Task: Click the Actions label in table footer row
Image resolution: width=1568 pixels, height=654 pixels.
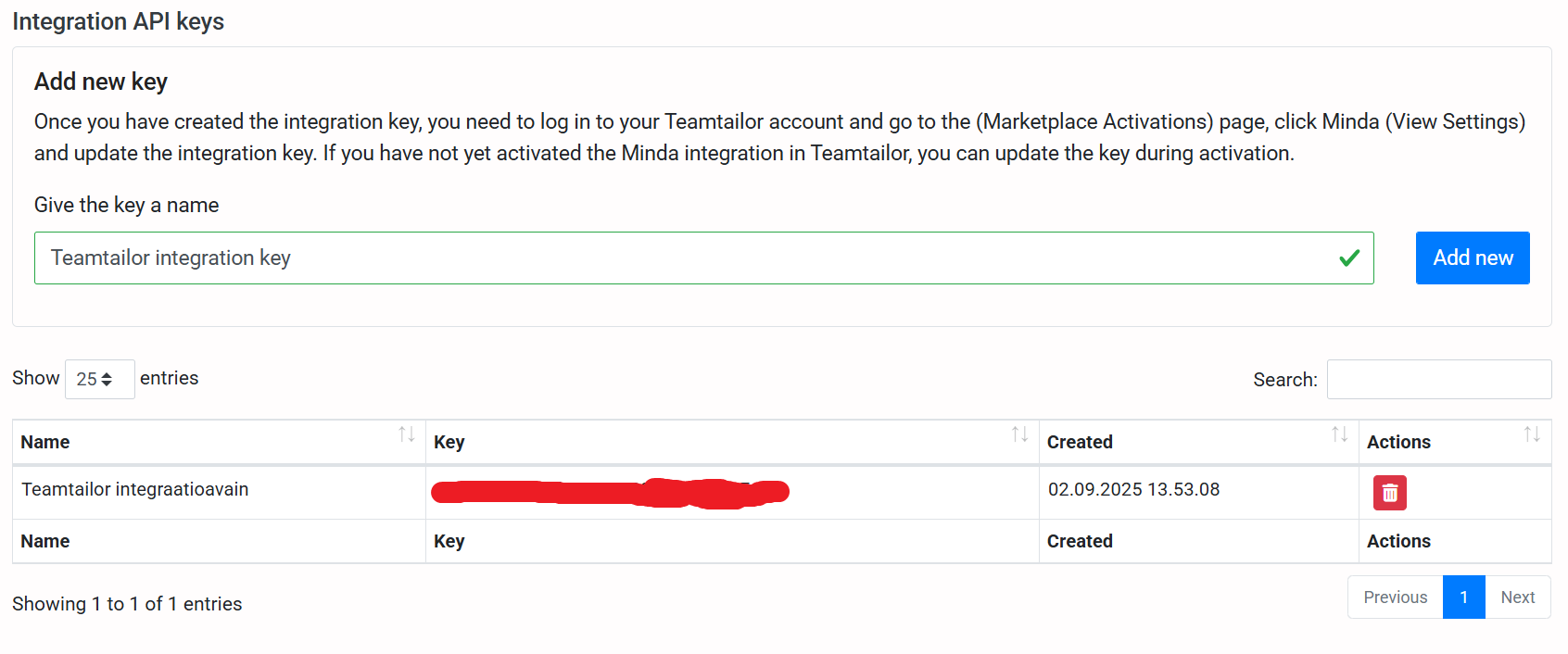Action: pyautogui.click(x=1398, y=541)
